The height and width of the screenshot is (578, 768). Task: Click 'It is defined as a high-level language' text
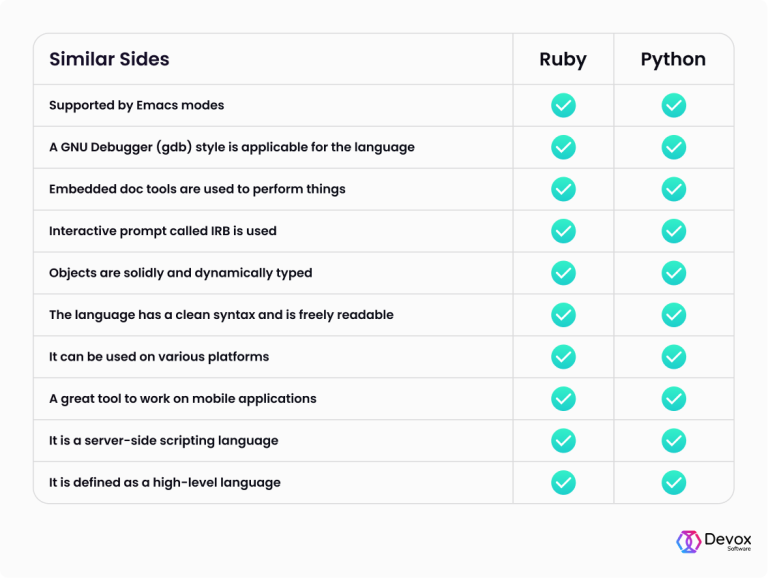coord(165,482)
